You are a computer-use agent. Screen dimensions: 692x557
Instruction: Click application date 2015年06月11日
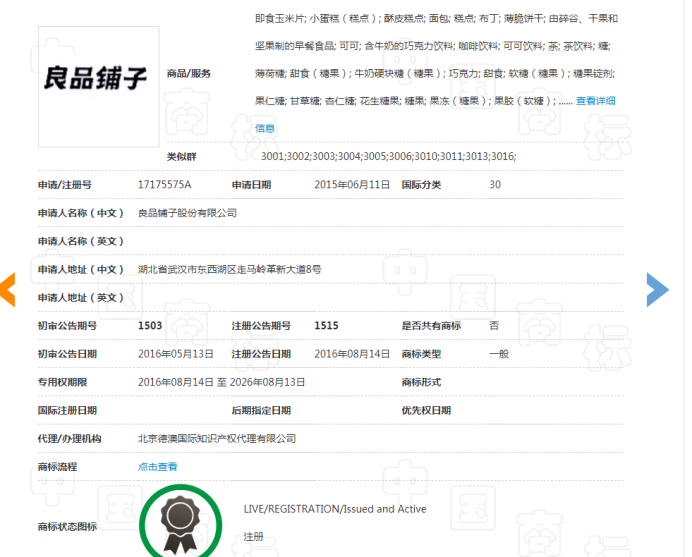(352, 185)
